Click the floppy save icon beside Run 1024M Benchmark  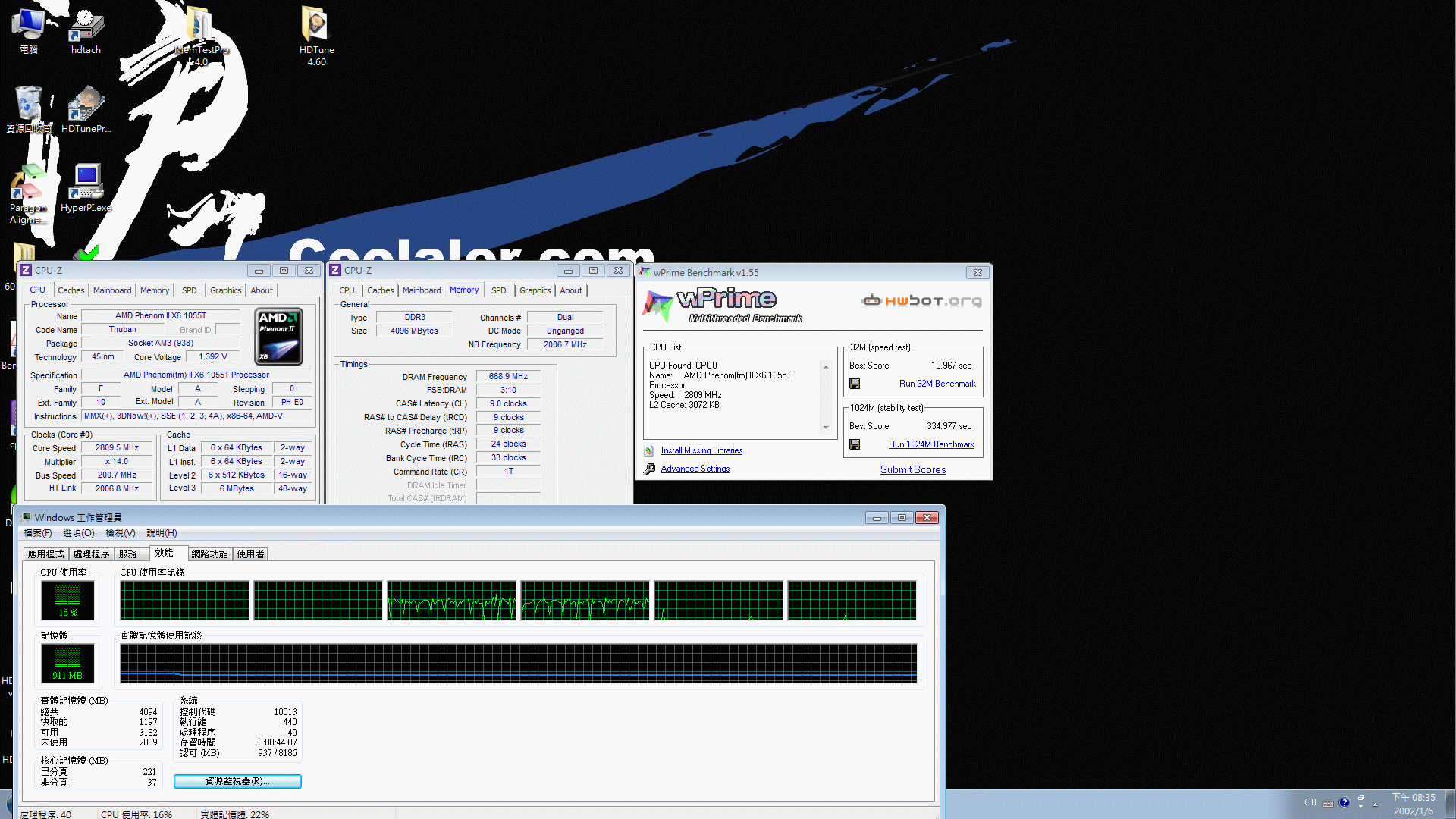tap(855, 444)
